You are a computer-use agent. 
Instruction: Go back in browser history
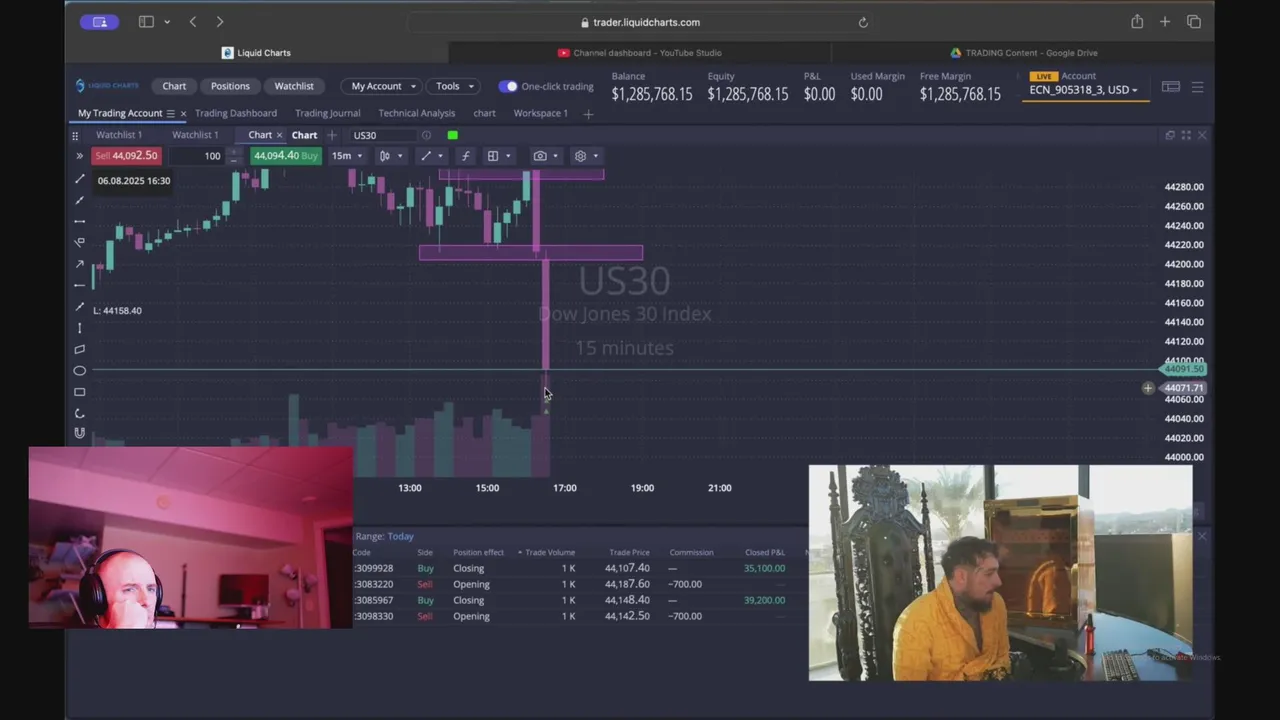coord(193,22)
